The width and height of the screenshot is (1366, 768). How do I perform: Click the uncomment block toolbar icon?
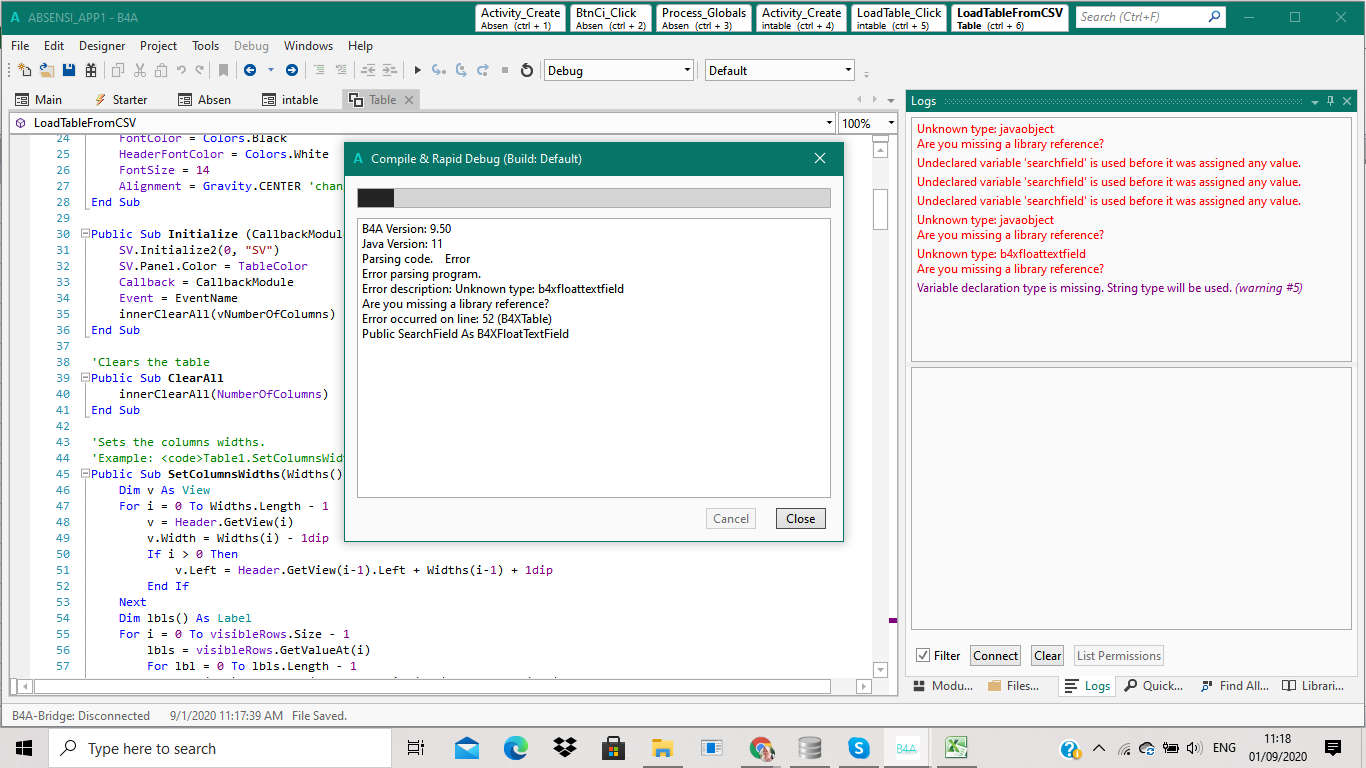pos(341,70)
